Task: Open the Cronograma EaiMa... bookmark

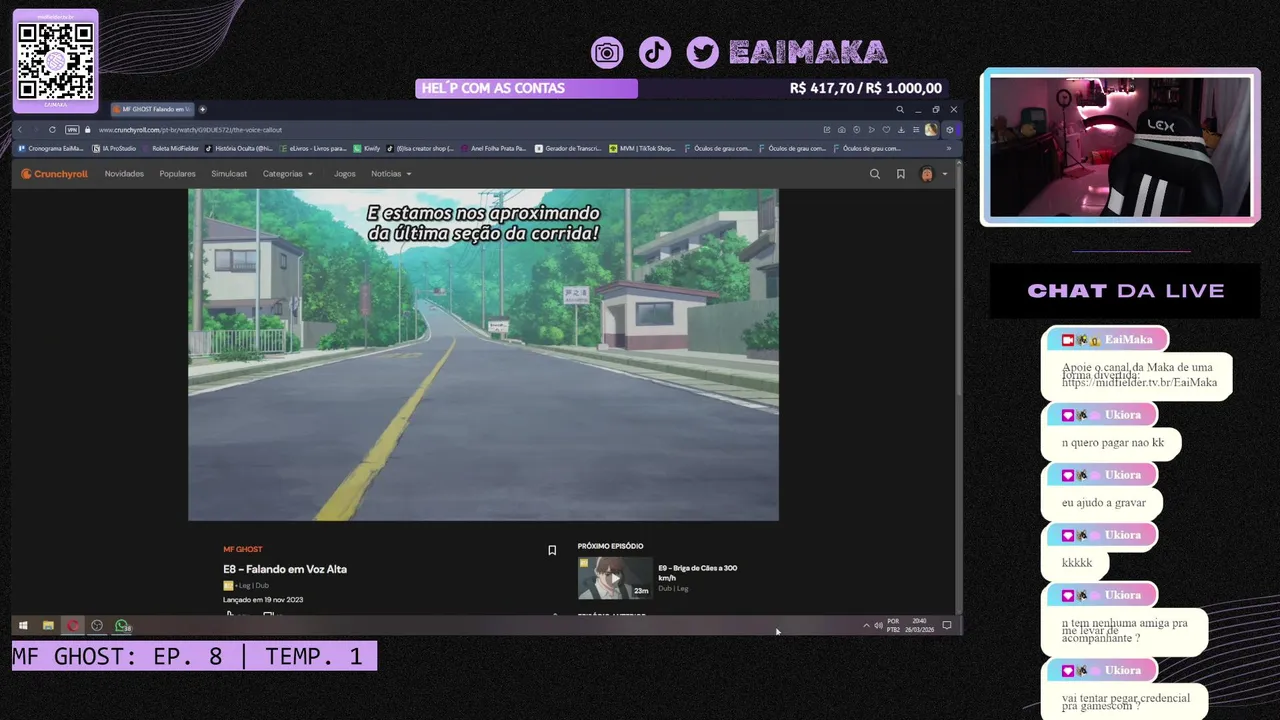Action: [51, 148]
